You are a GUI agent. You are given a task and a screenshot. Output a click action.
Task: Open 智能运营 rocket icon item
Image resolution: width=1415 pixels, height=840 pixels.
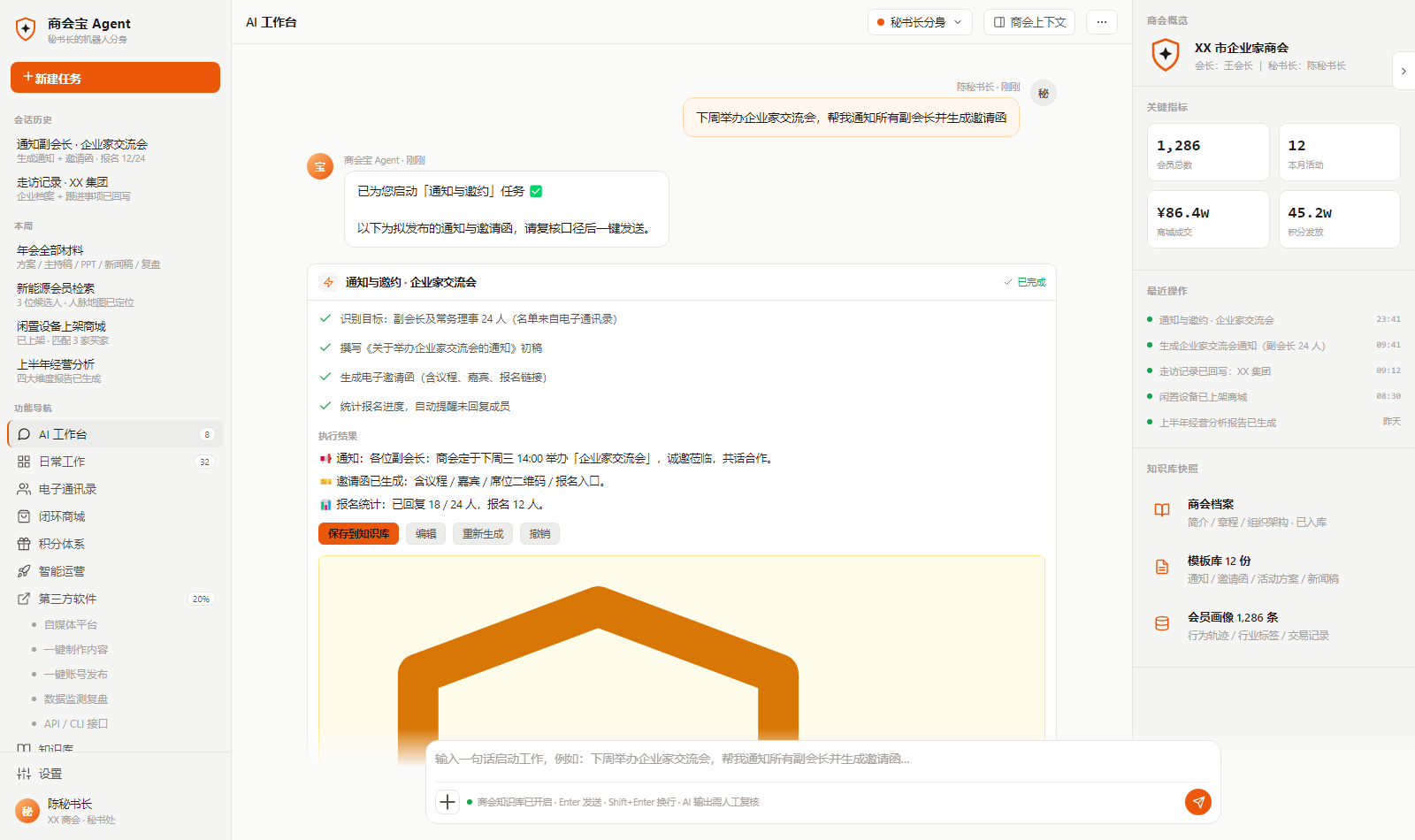[x=24, y=571]
